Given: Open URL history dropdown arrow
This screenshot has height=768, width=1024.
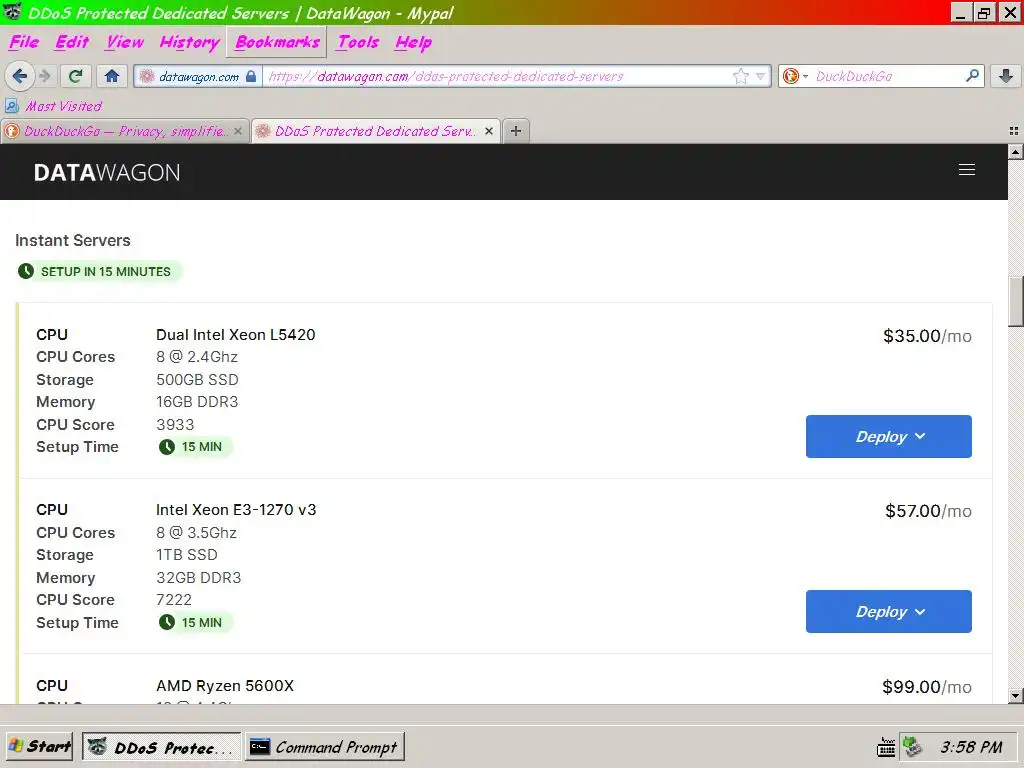Looking at the screenshot, I should click(x=760, y=76).
